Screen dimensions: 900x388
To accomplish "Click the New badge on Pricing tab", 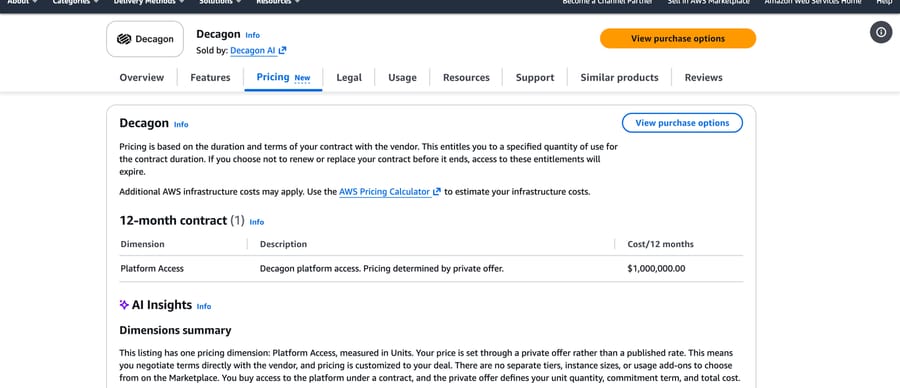I will pos(302,78).
